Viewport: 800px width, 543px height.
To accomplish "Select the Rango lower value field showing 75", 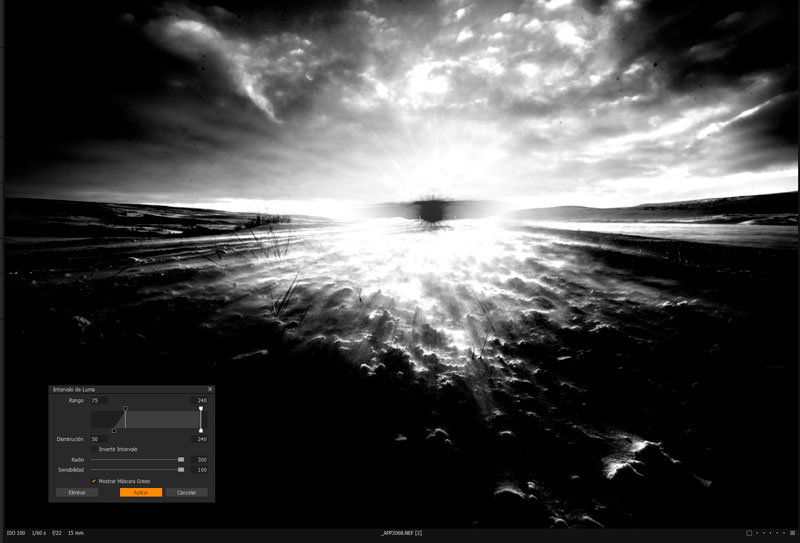I will (98, 400).
